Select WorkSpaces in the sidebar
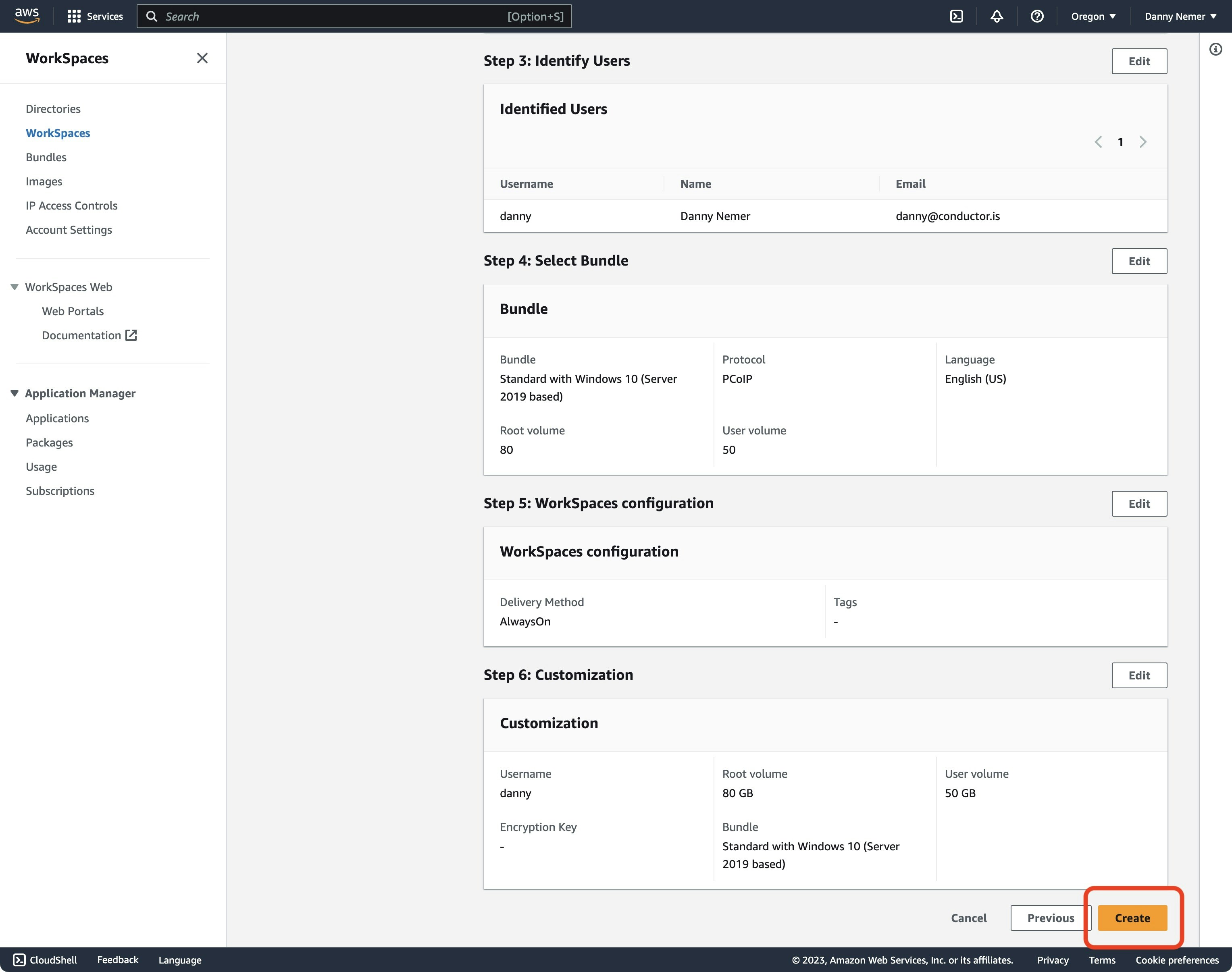The height and width of the screenshot is (972, 1232). (x=58, y=133)
